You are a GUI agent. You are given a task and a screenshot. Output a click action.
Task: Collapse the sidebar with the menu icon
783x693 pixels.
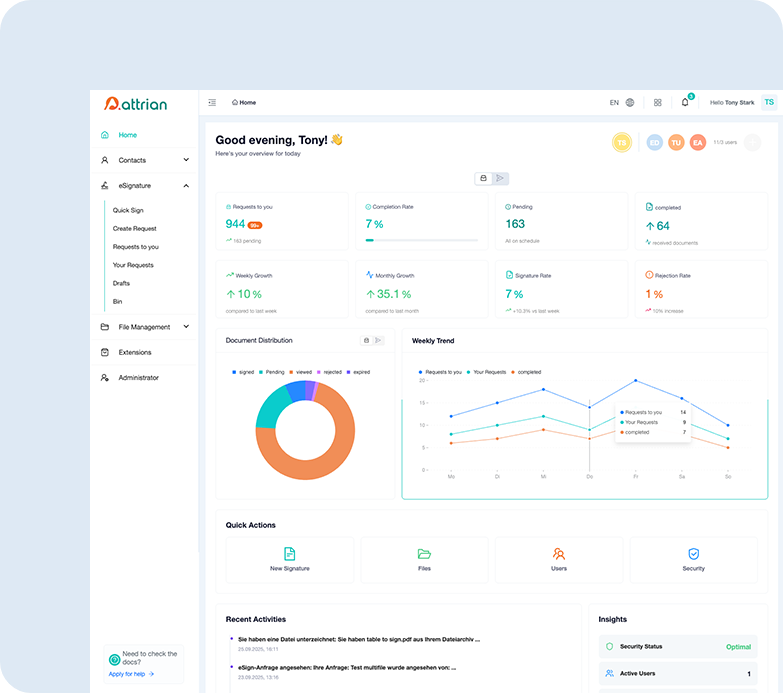coord(212,102)
